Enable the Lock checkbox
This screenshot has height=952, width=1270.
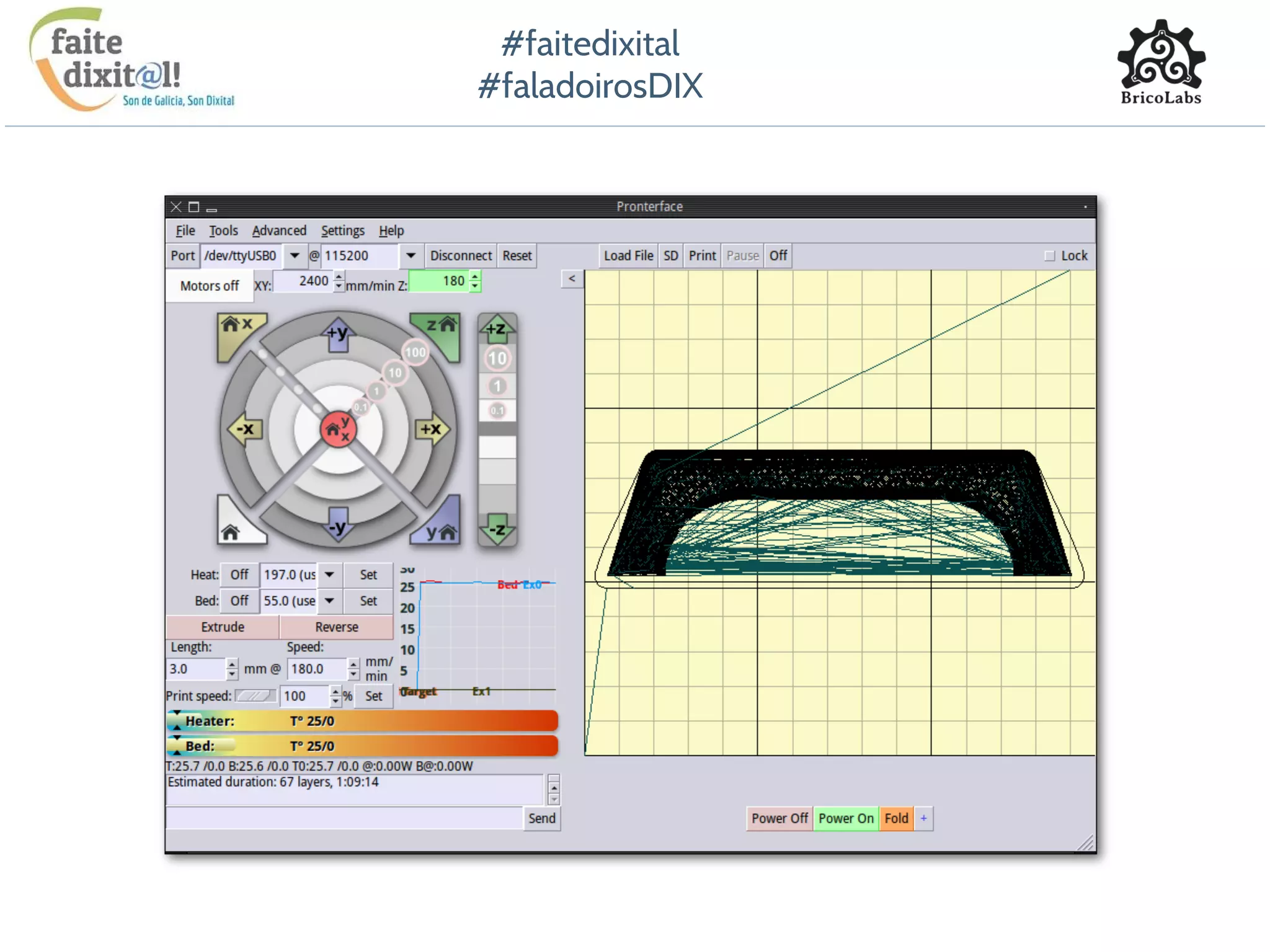[1049, 256]
